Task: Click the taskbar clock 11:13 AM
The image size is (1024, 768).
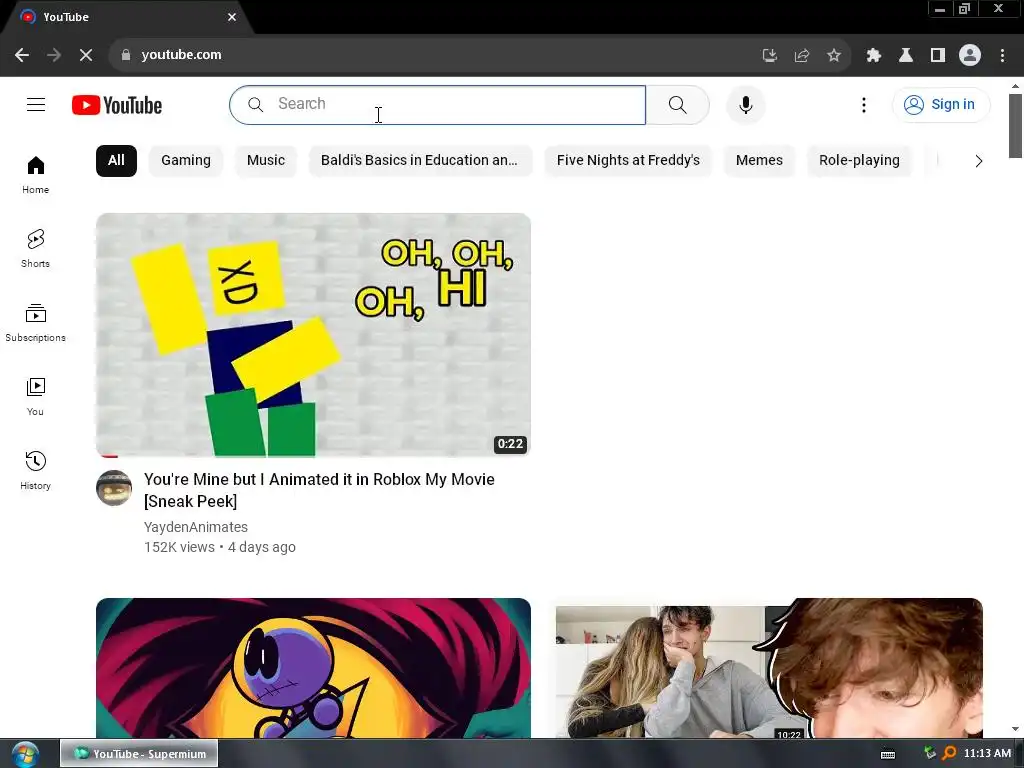Action: tap(987, 753)
